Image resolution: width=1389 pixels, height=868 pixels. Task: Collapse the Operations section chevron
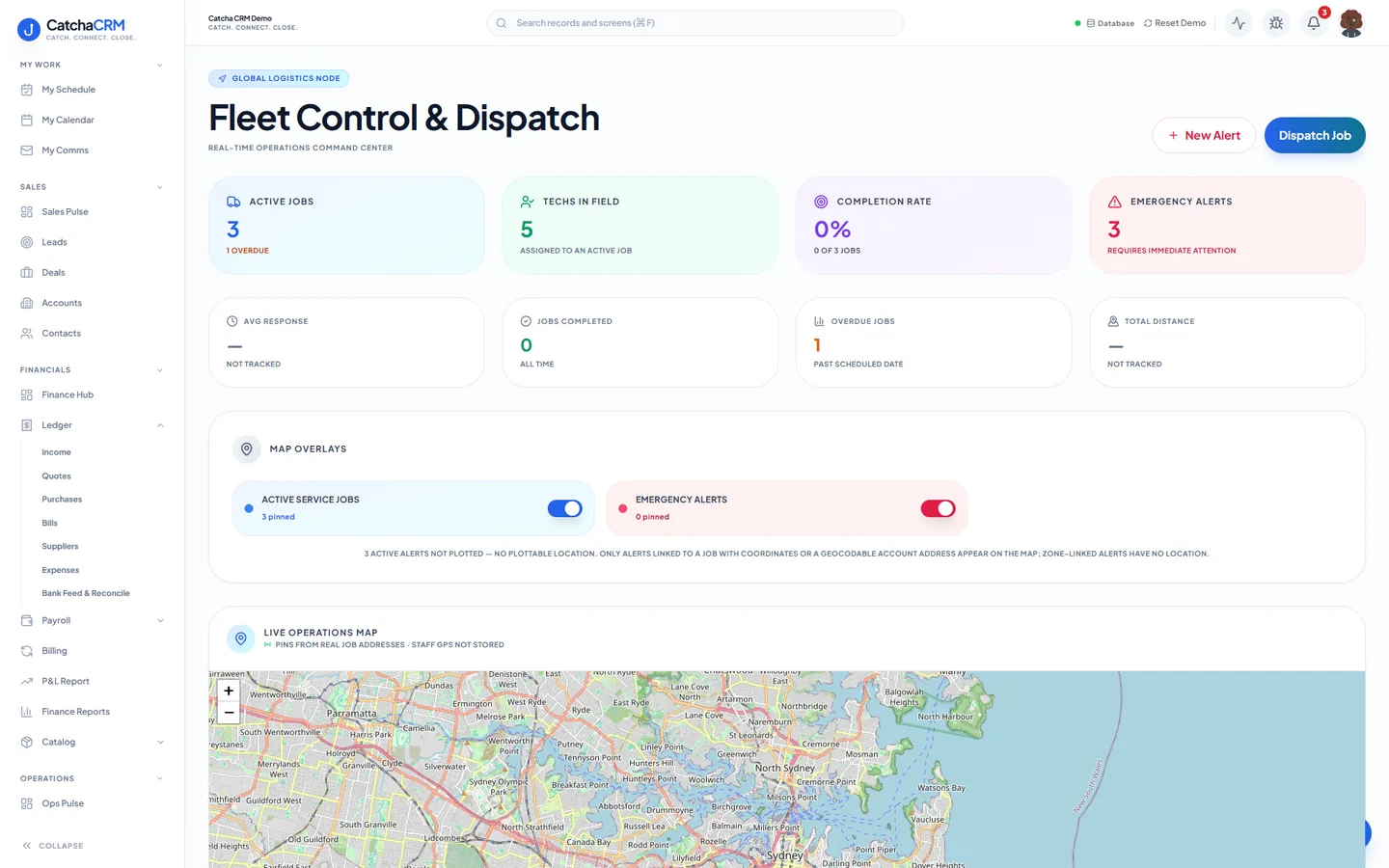coord(160,778)
